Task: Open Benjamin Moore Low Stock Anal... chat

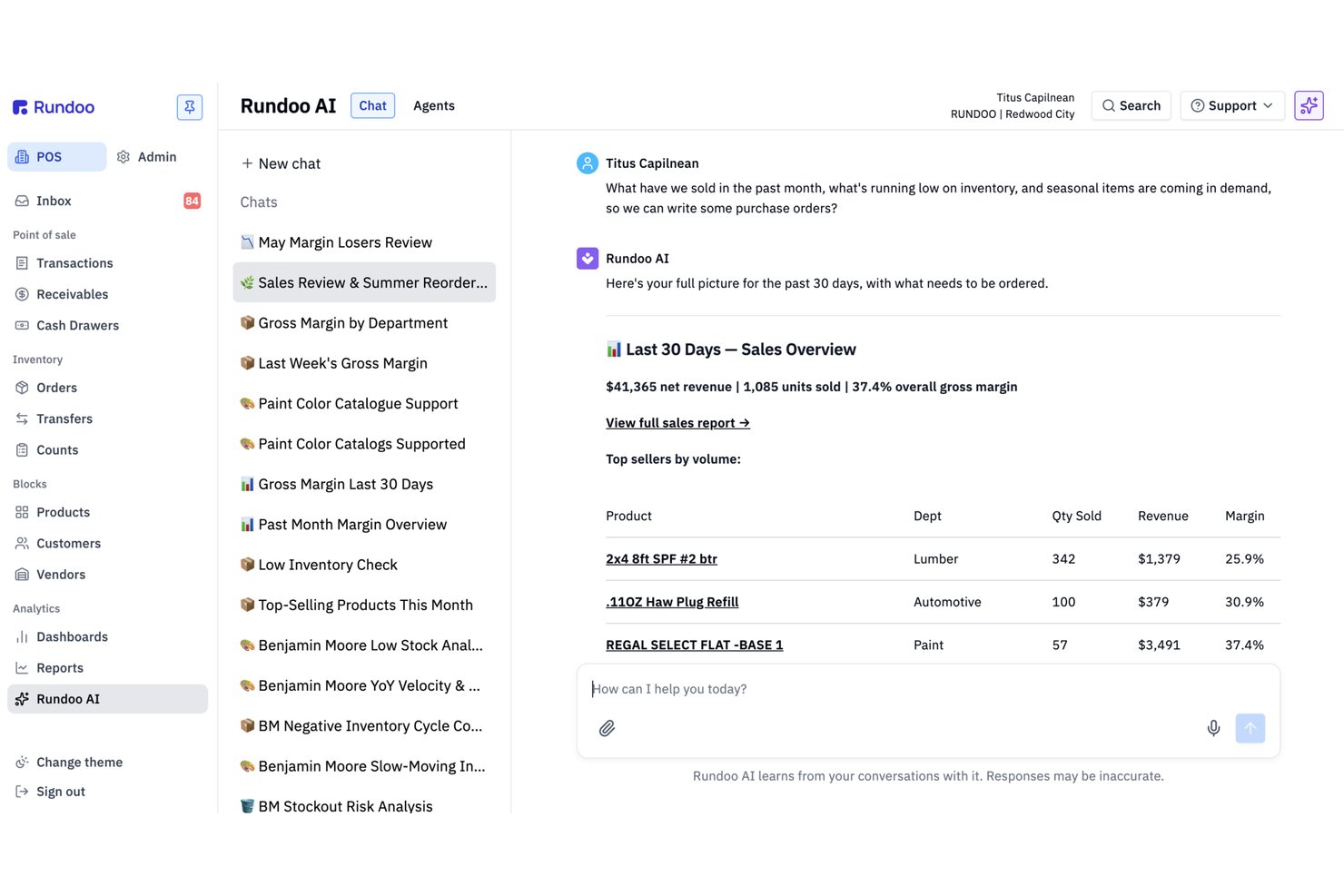Action: (364, 645)
